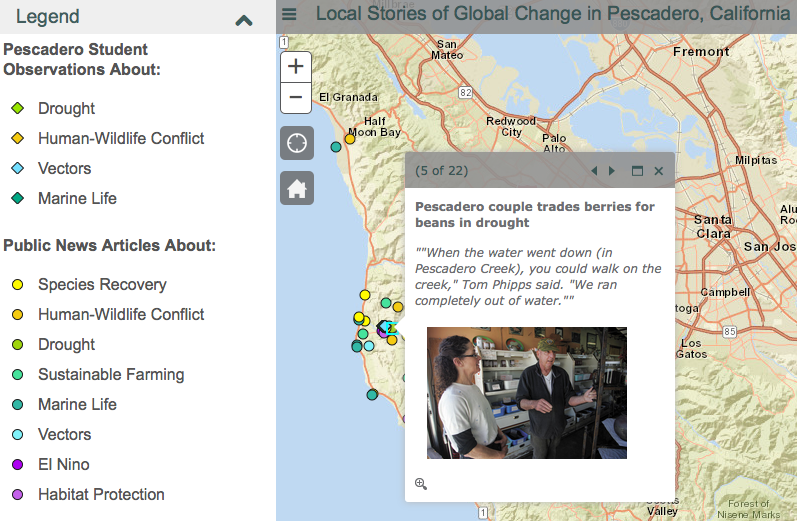The image size is (797, 521).
Task: Zoom out of the map
Action: (296, 99)
